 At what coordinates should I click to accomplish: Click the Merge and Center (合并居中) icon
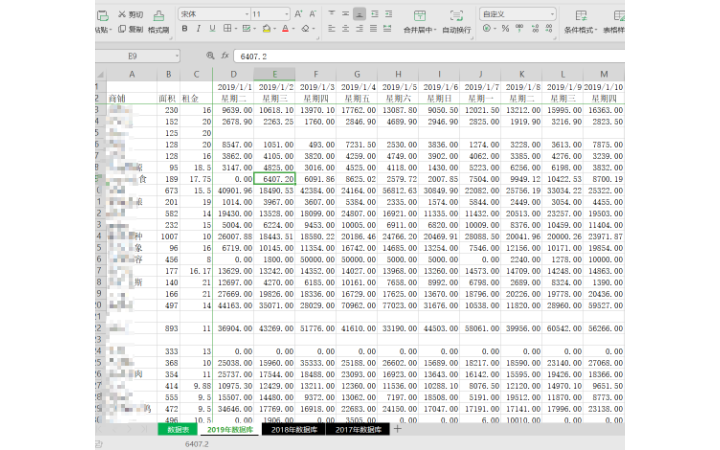point(419,16)
